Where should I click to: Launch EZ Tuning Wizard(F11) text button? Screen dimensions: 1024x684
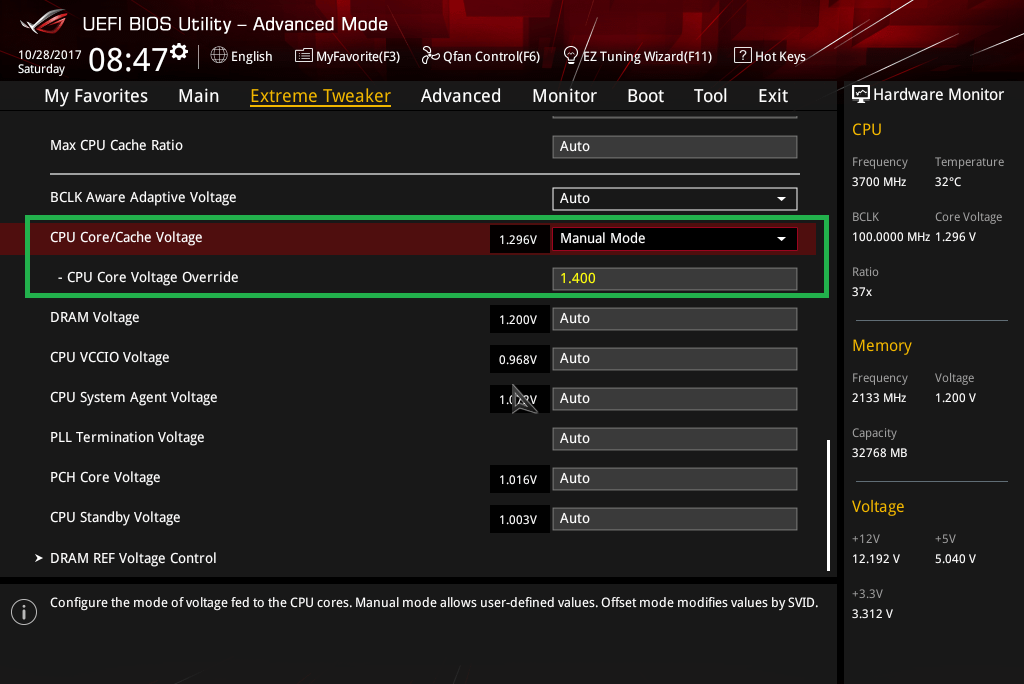647,57
